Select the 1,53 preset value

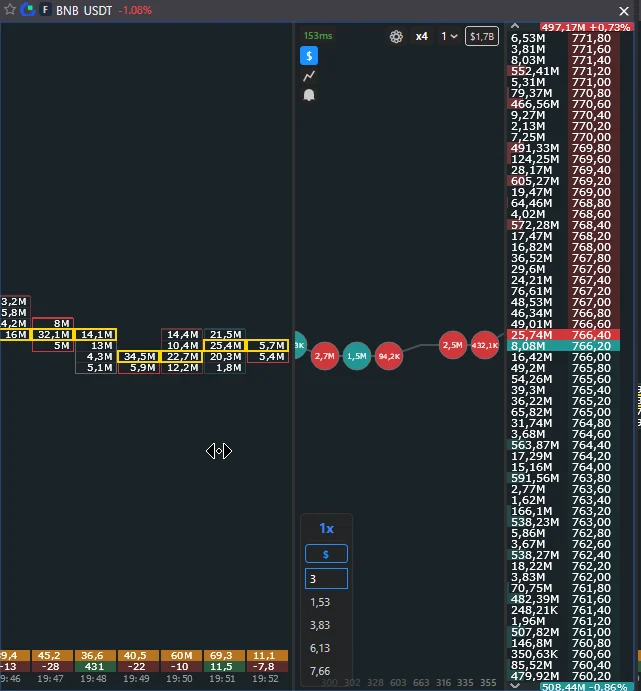click(320, 602)
